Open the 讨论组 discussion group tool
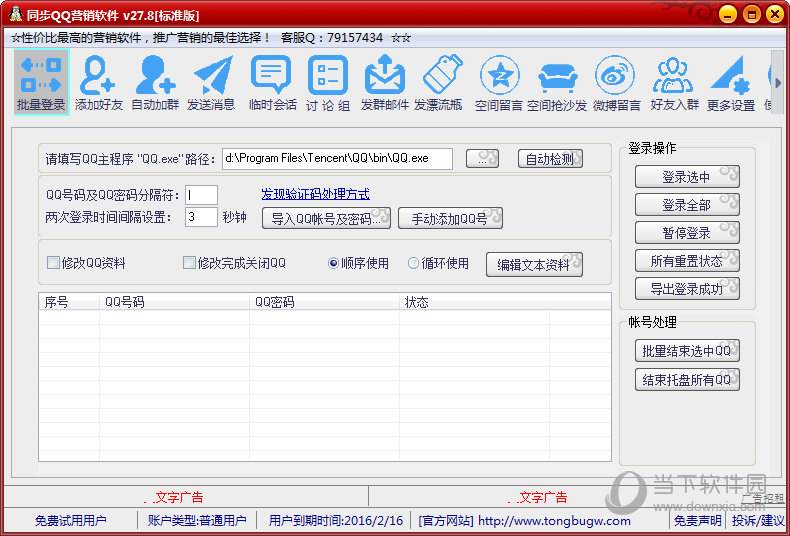Screen dimensions: 790x536 click(x=327, y=82)
